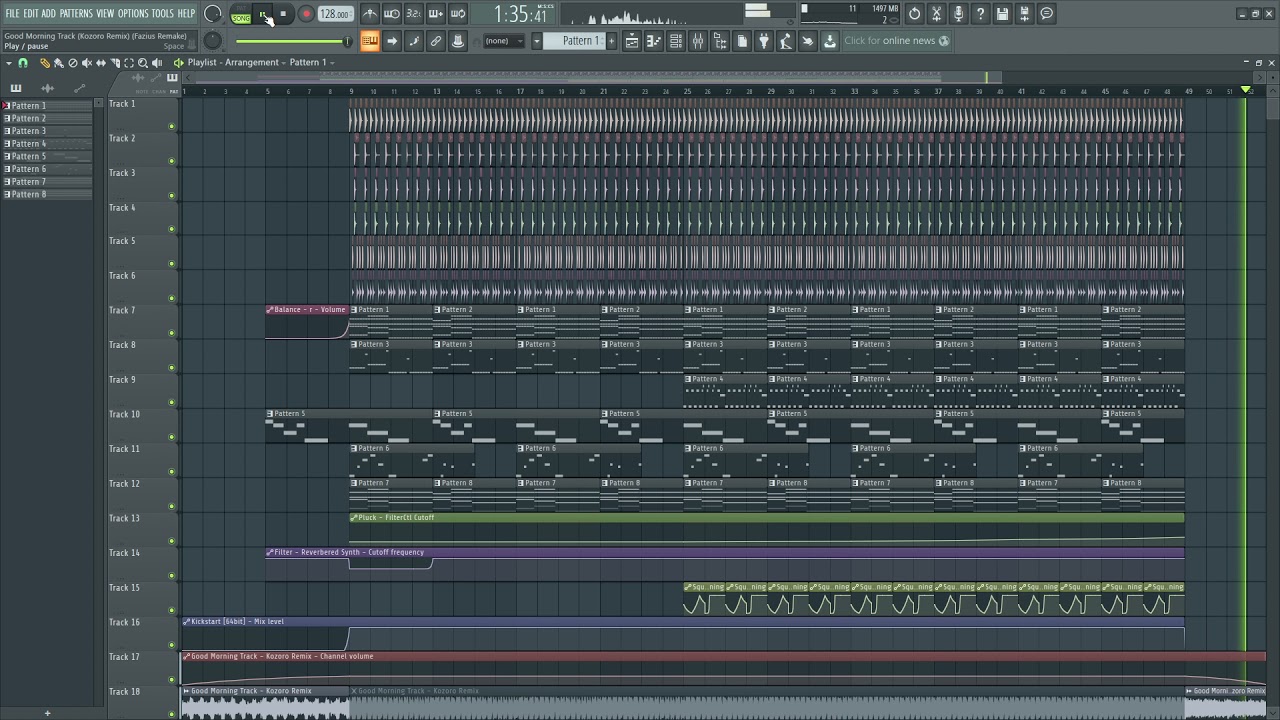This screenshot has height=720, width=1280.
Task: Open the help question mark icon
Action: [x=980, y=14]
